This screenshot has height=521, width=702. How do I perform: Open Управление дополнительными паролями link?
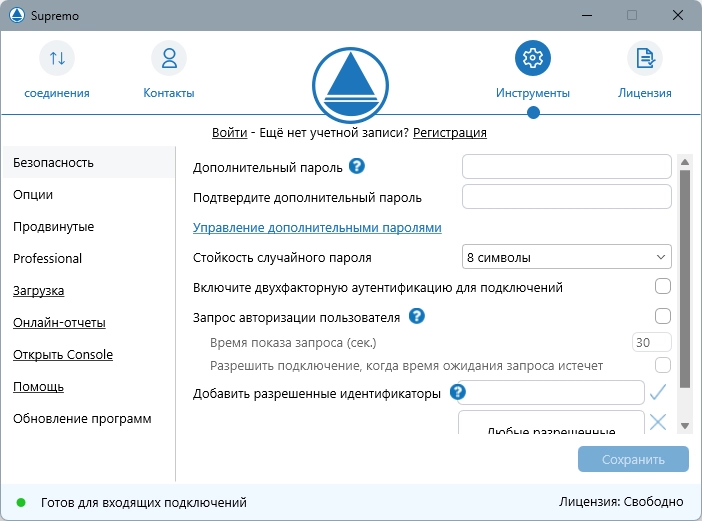click(x=317, y=227)
